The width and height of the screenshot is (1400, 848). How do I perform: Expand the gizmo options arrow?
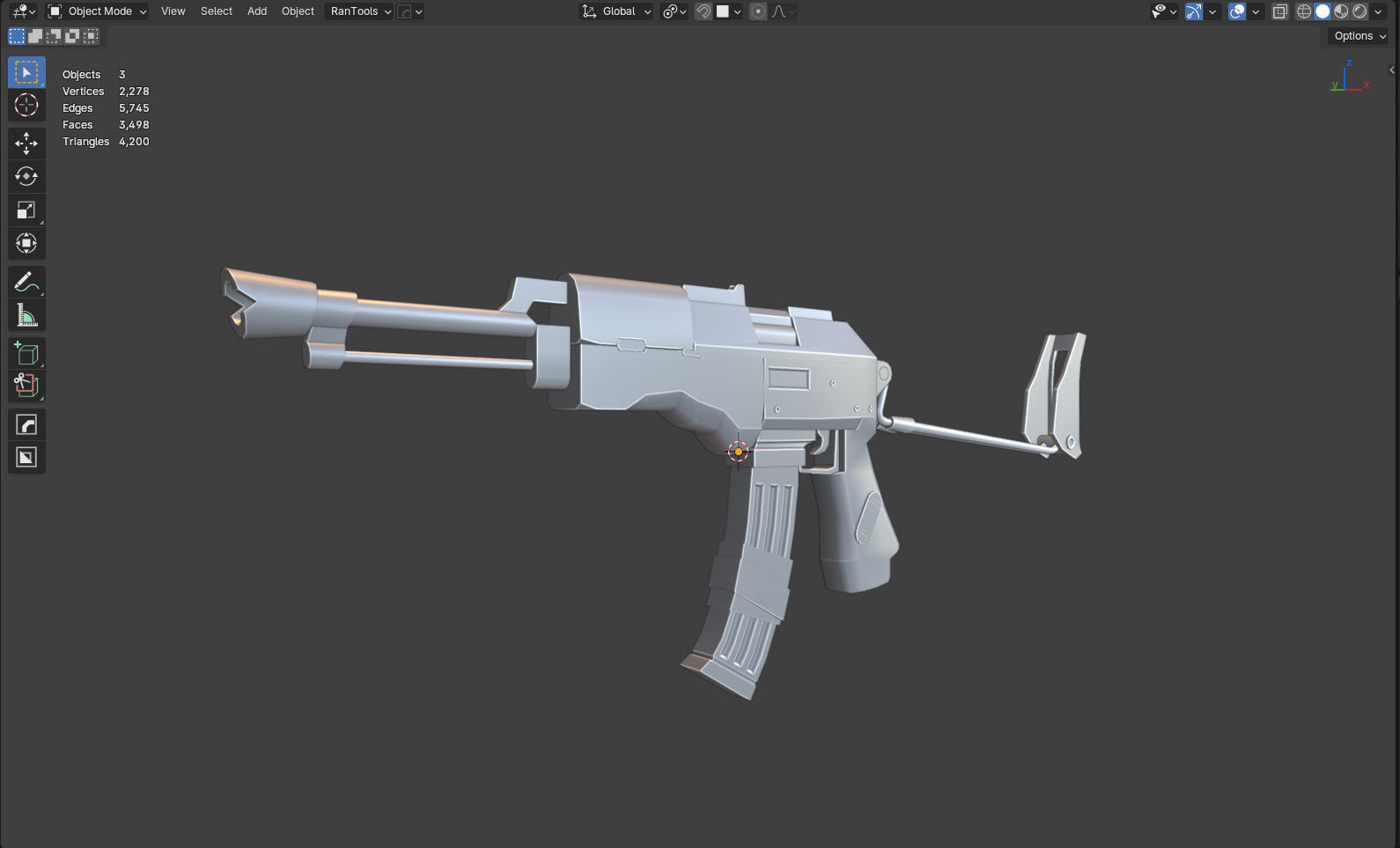[1212, 11]
